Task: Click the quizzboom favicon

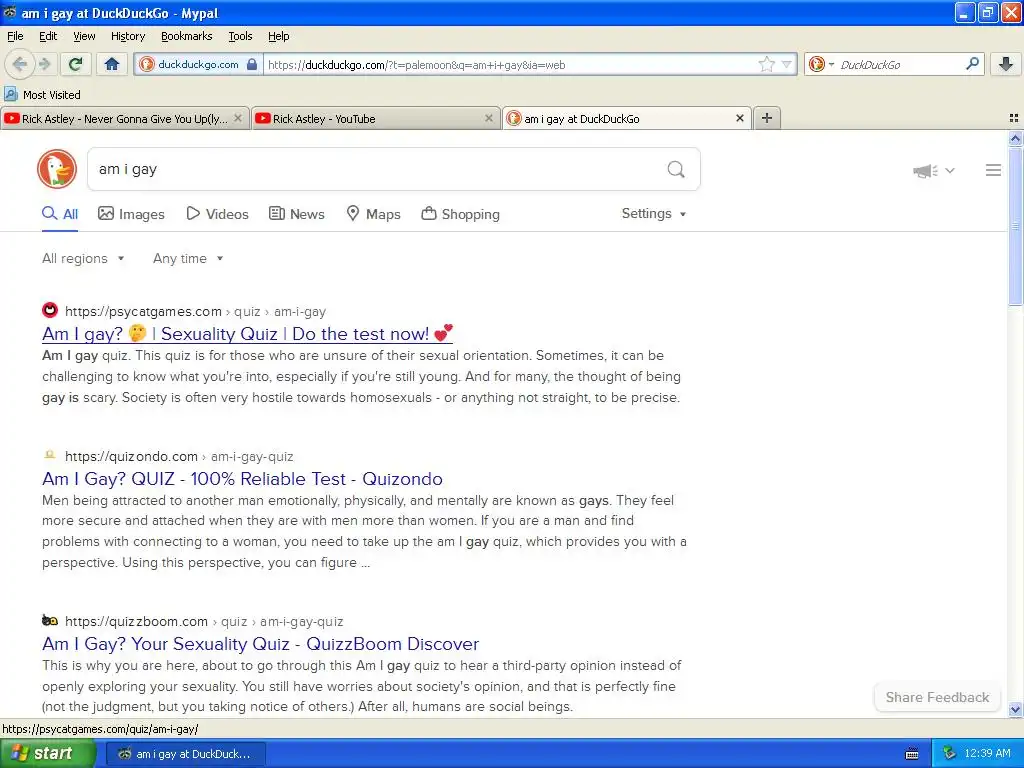Action: coord(50,620)
